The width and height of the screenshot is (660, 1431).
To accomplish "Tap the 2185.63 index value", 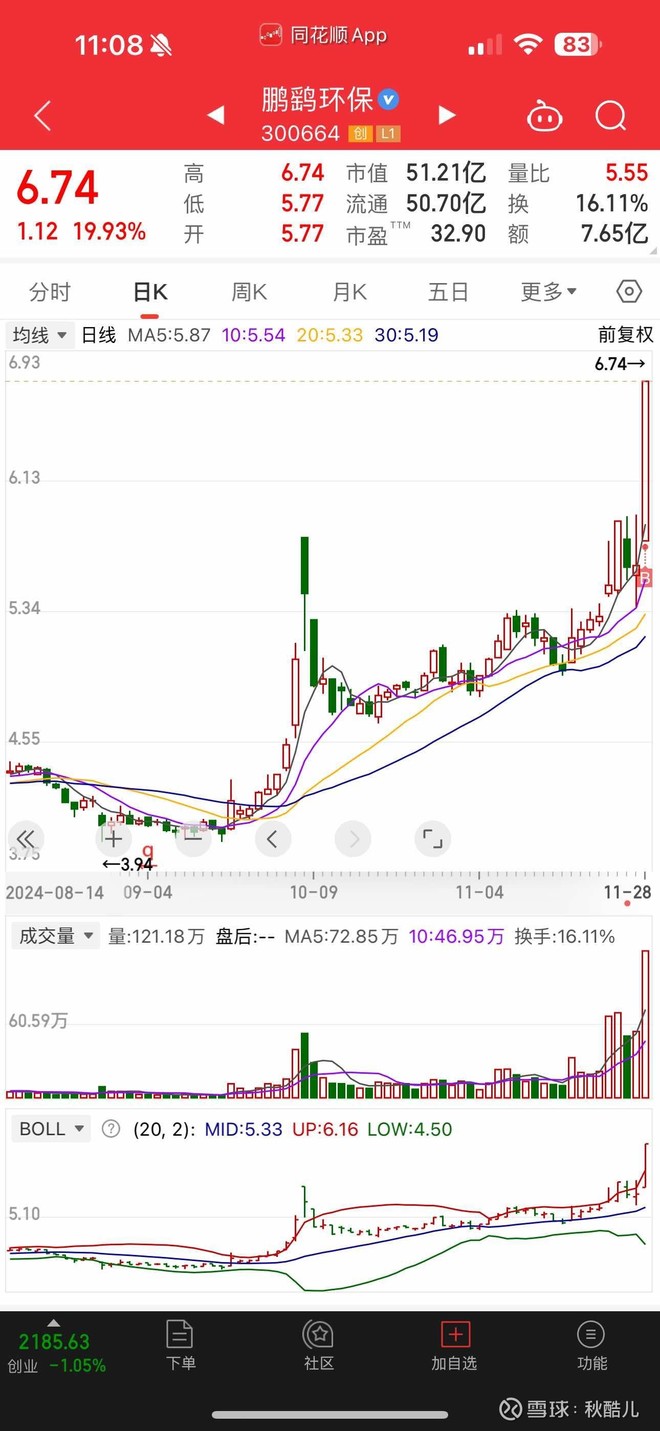I will 54,1342.
